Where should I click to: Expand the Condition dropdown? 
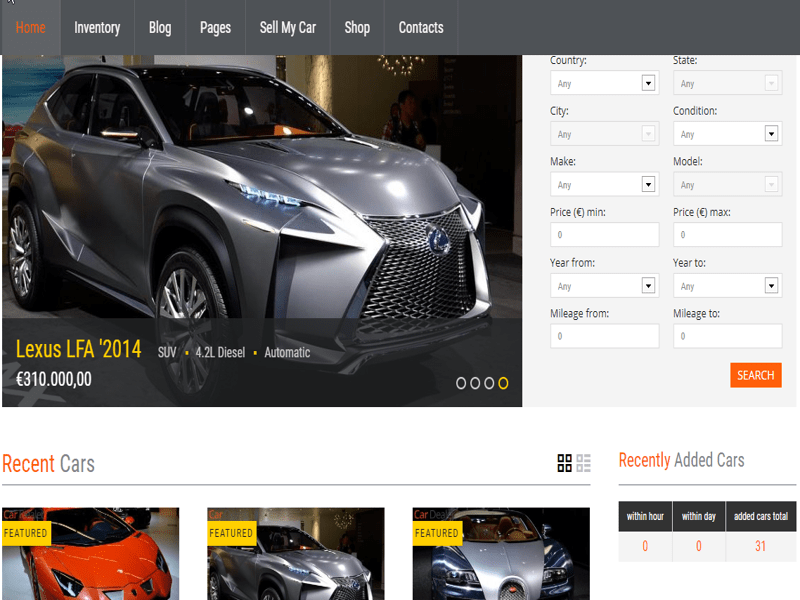point(727,134)
